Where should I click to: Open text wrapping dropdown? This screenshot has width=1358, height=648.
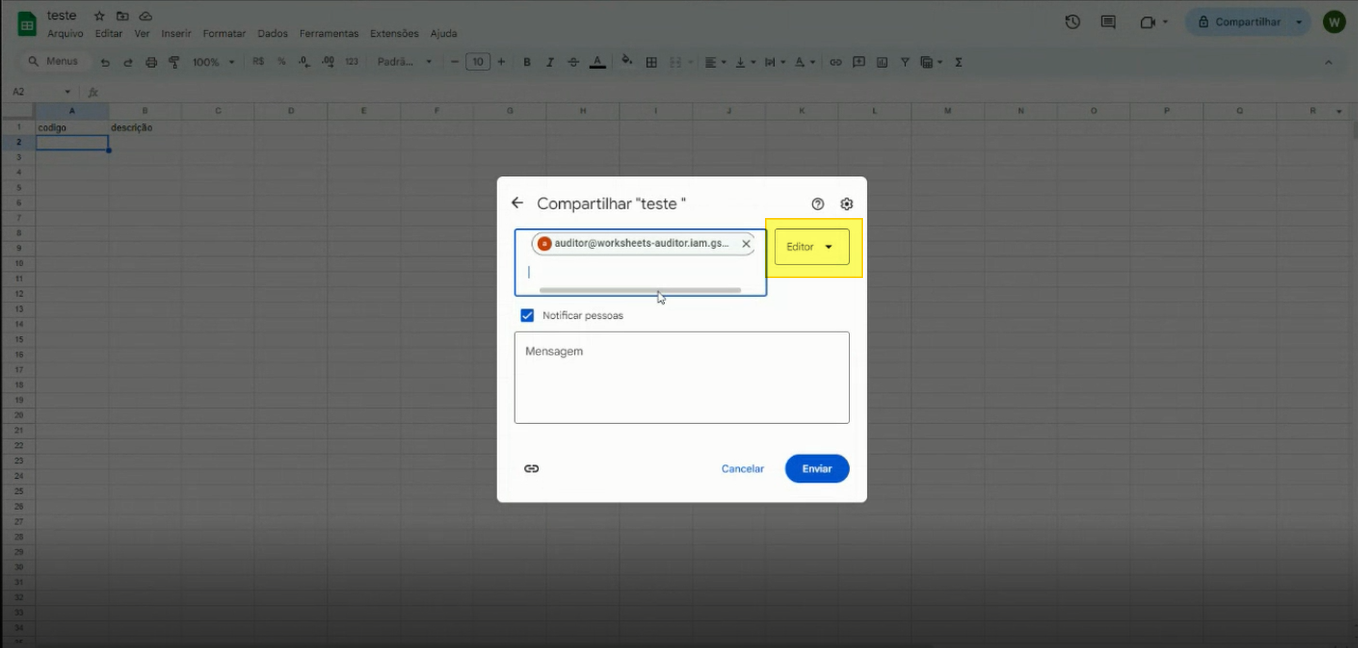click(774, 62)
